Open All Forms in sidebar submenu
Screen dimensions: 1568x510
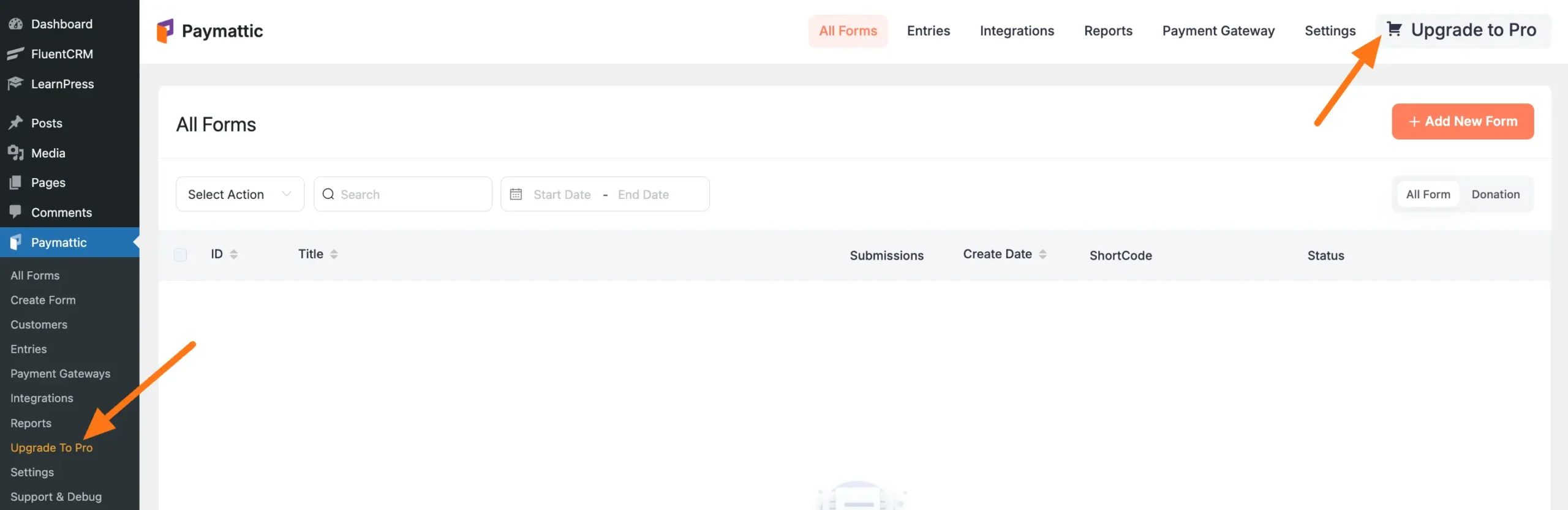35,276
